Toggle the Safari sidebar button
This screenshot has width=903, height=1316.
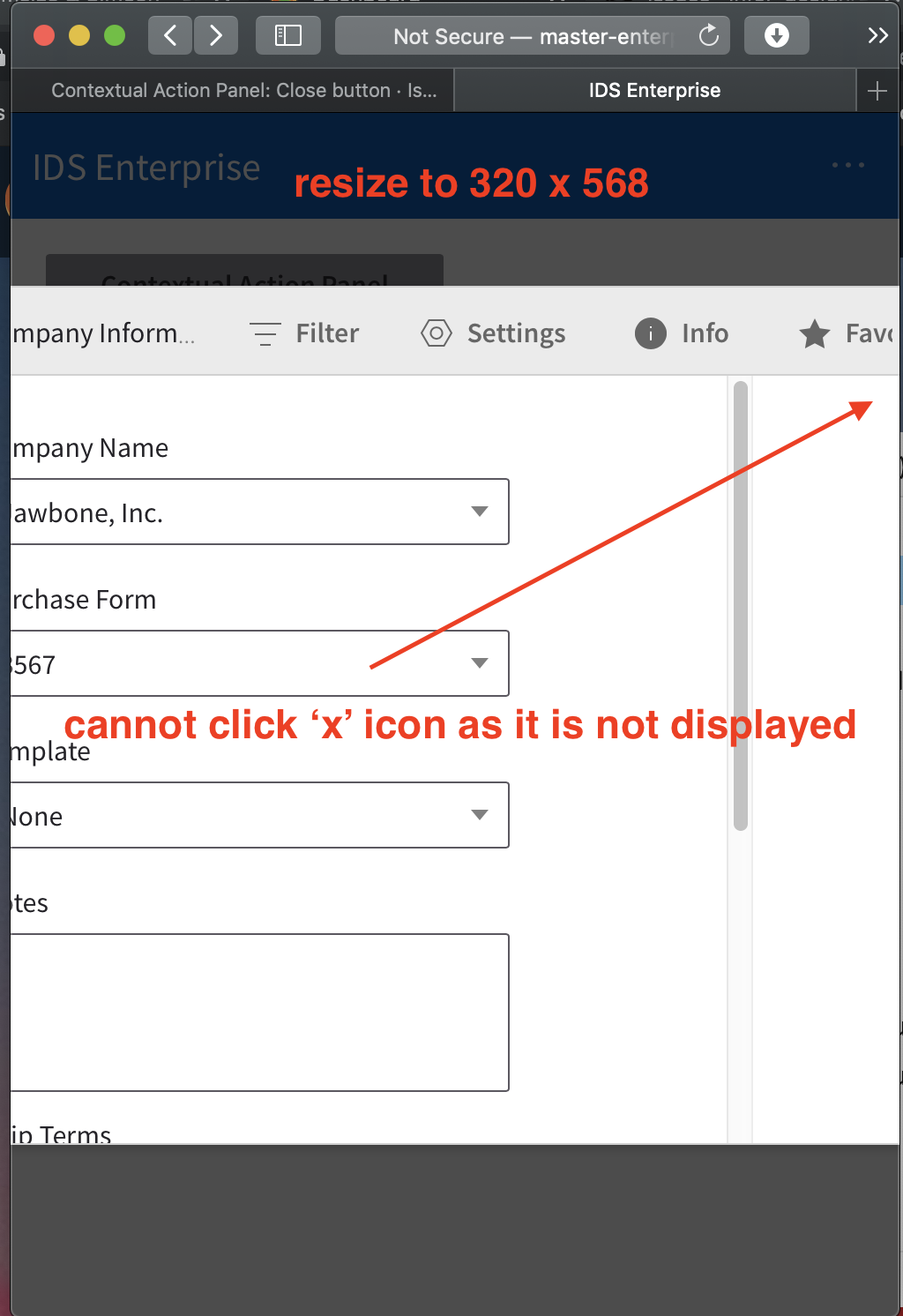[x=287, y=35]
